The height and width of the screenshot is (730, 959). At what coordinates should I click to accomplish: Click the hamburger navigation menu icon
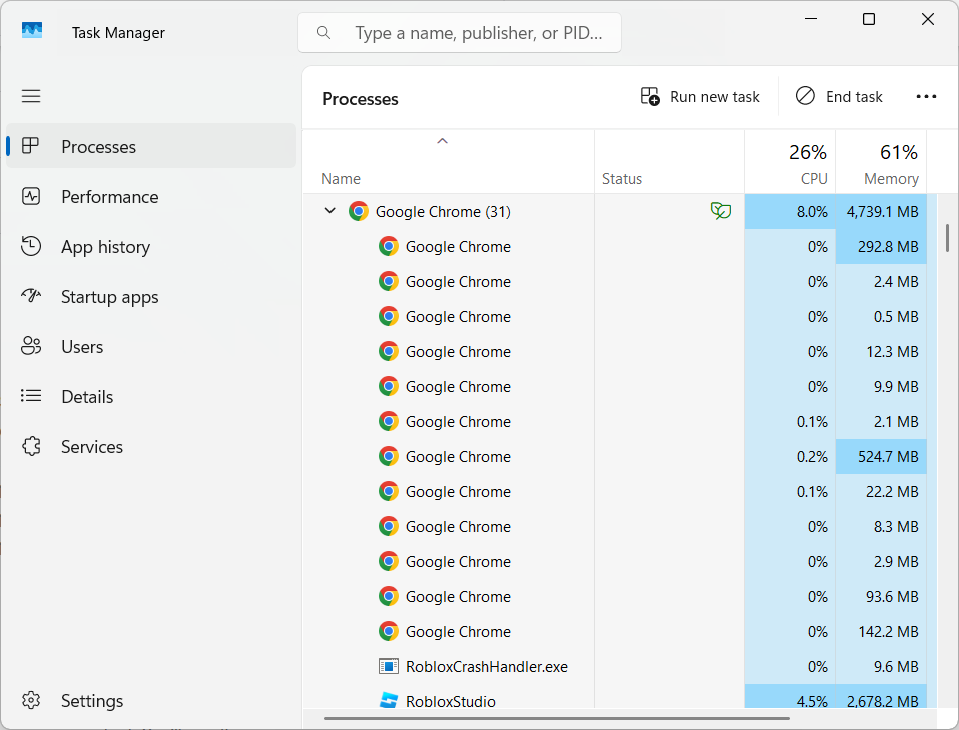coord(31,96)
